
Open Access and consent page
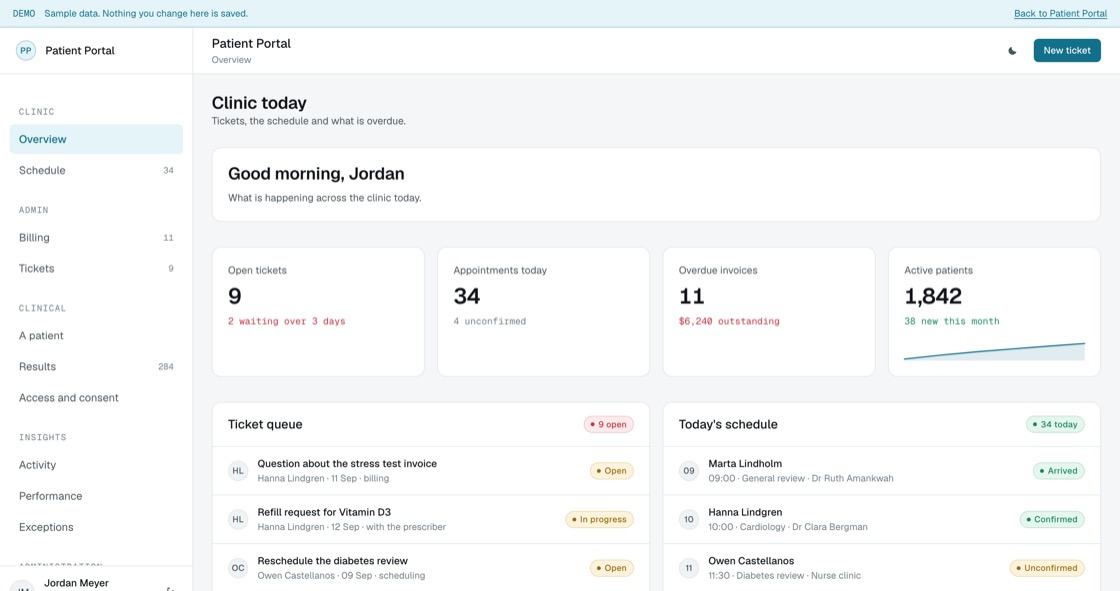96,398
